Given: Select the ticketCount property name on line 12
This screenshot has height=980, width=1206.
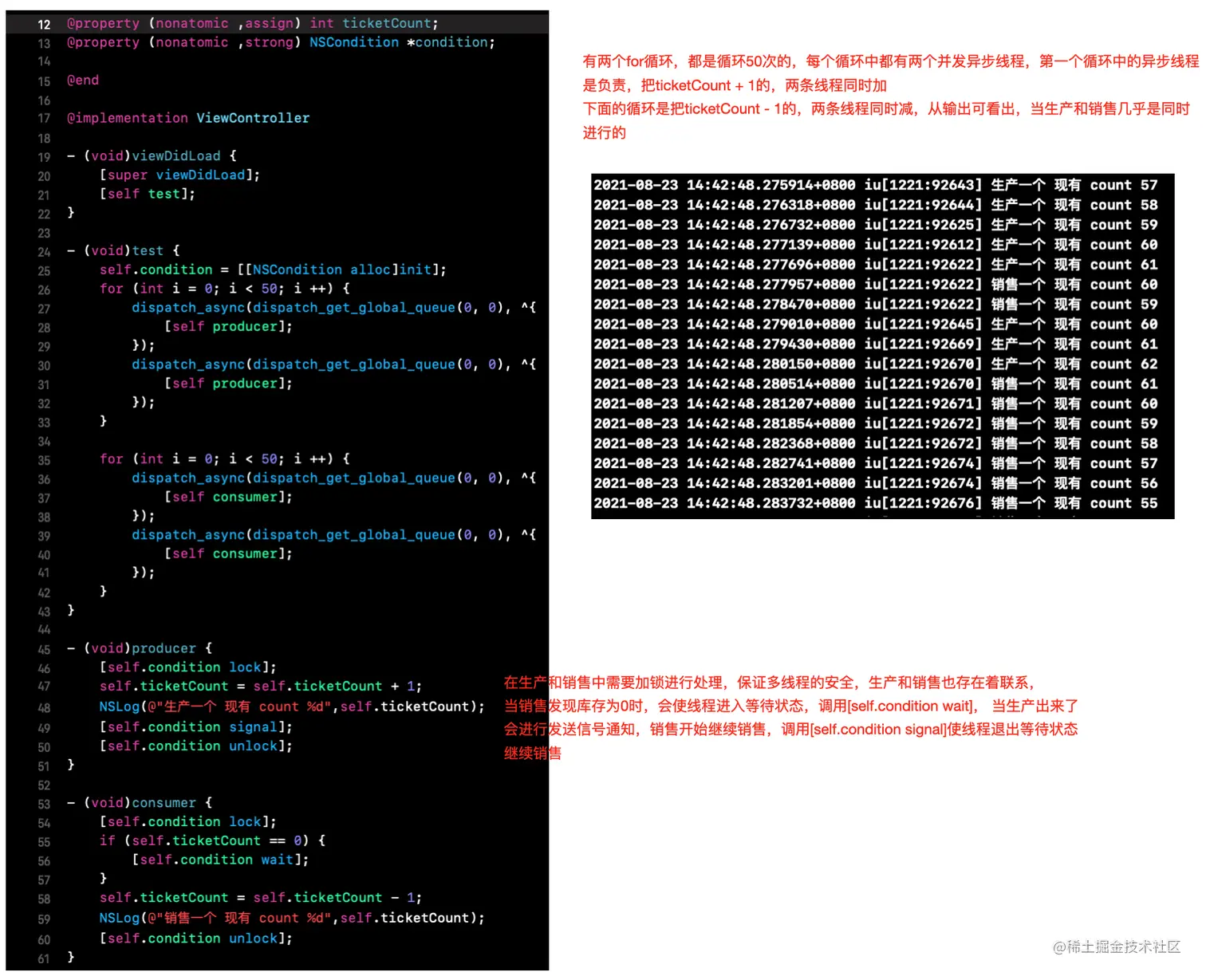Looking at the screenshot, I should click(x=387, y=24).
